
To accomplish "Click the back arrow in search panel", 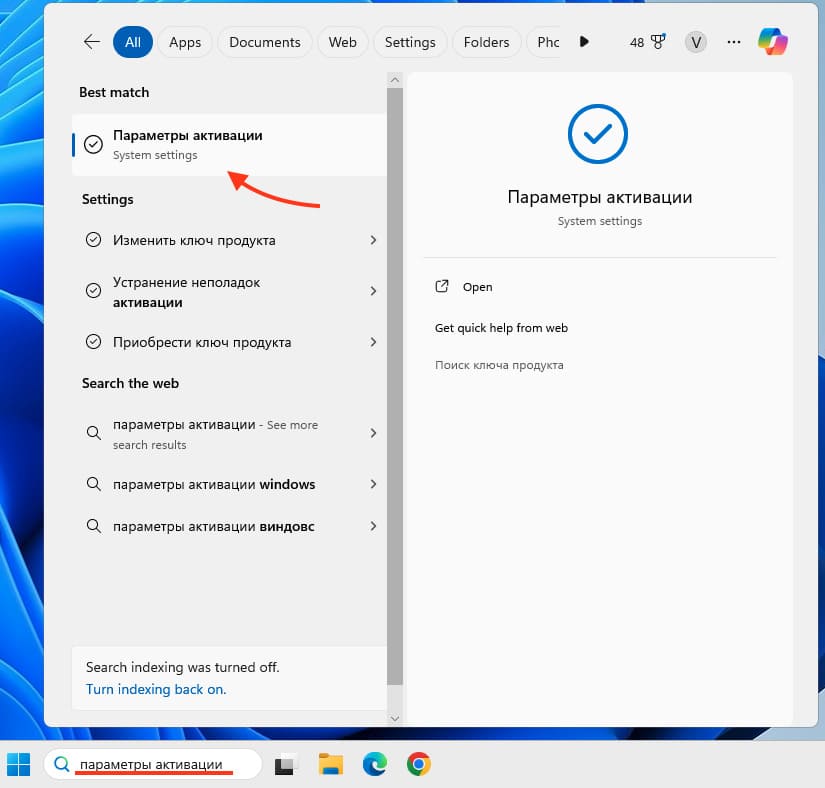I will click(x=92, y=42).
